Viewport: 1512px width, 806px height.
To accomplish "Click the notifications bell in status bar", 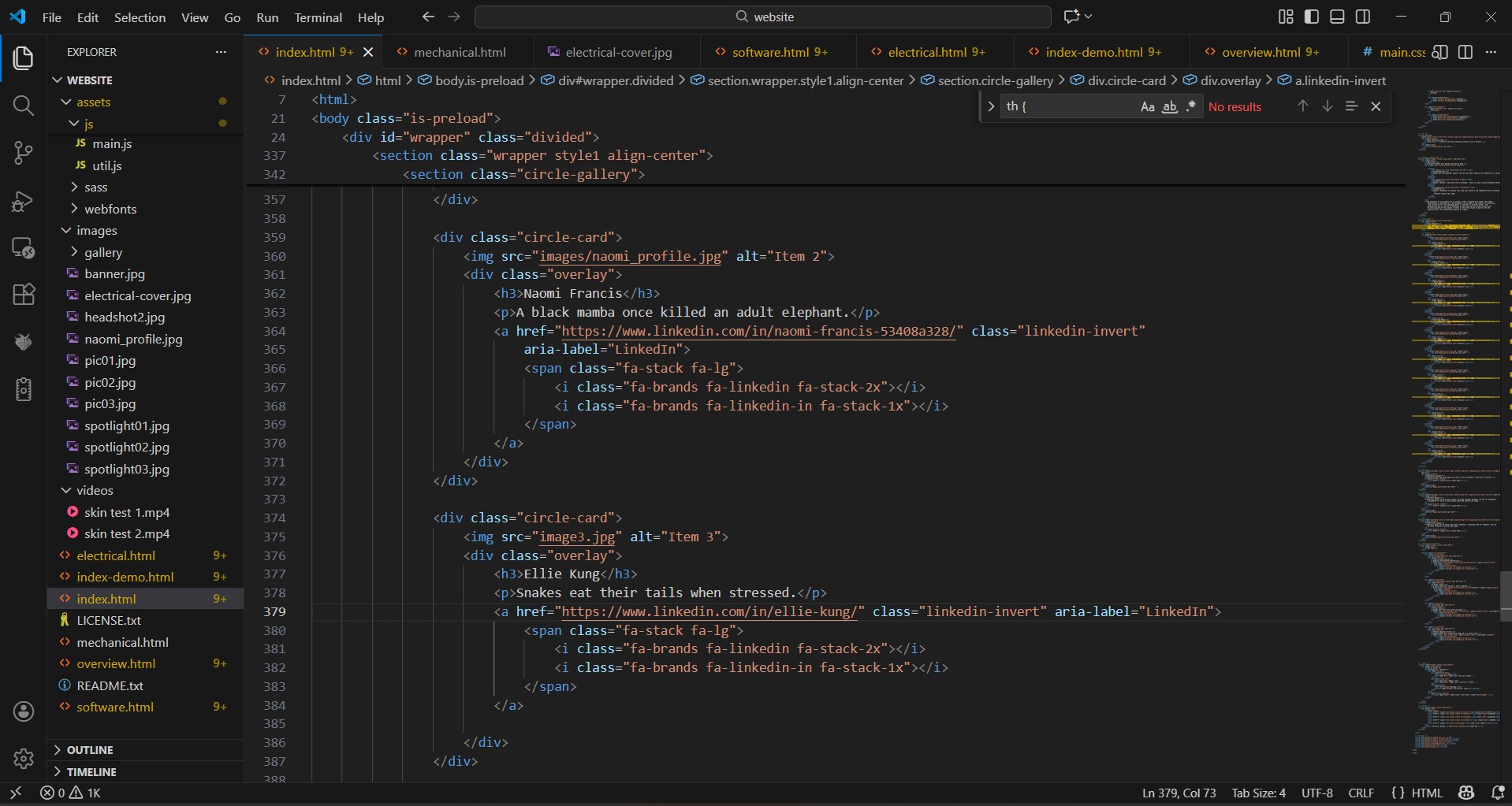I will [x=1498, y=793].
